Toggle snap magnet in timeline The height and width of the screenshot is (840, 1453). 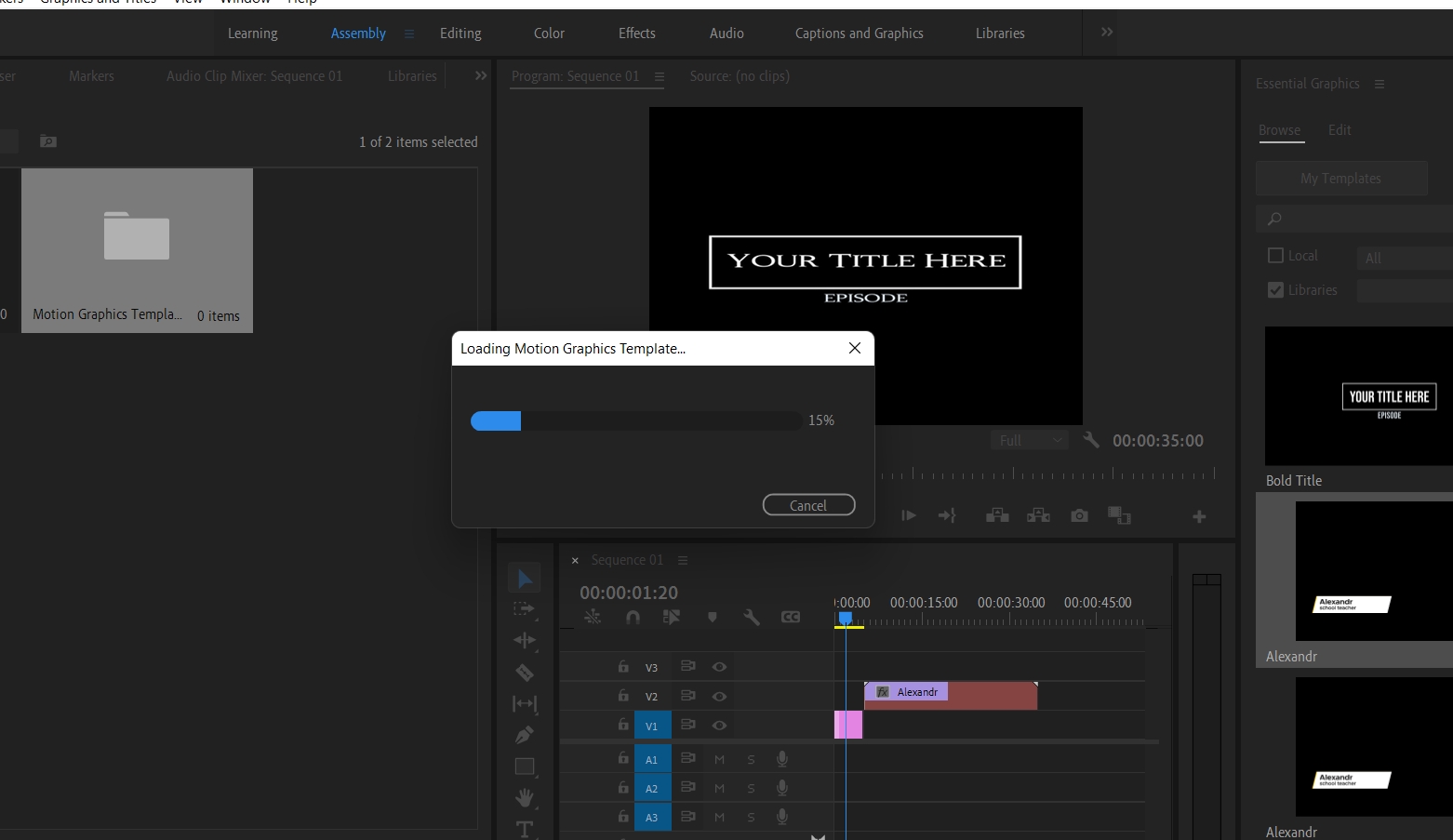(x=633, y=617)
